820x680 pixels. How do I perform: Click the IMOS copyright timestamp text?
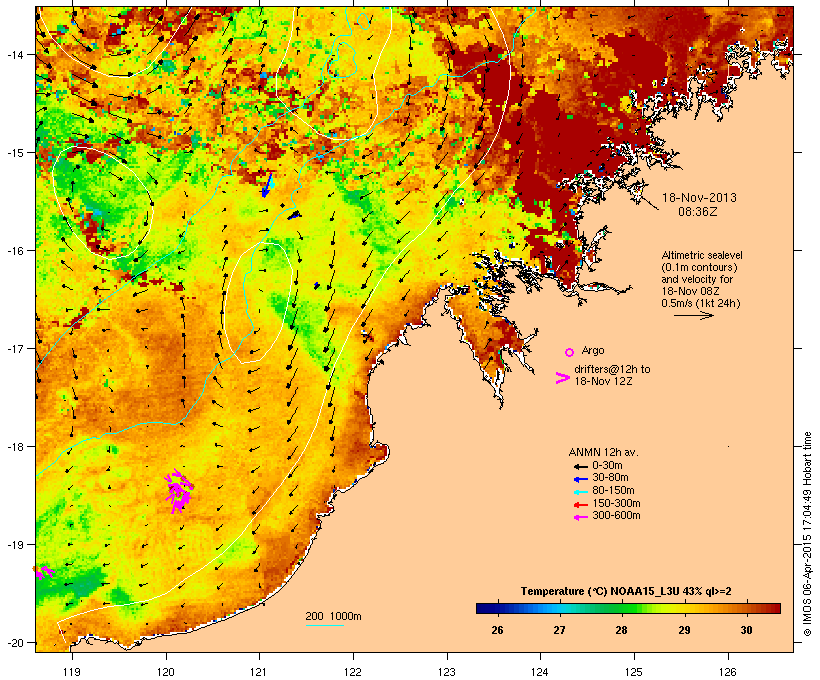point(807,534)
